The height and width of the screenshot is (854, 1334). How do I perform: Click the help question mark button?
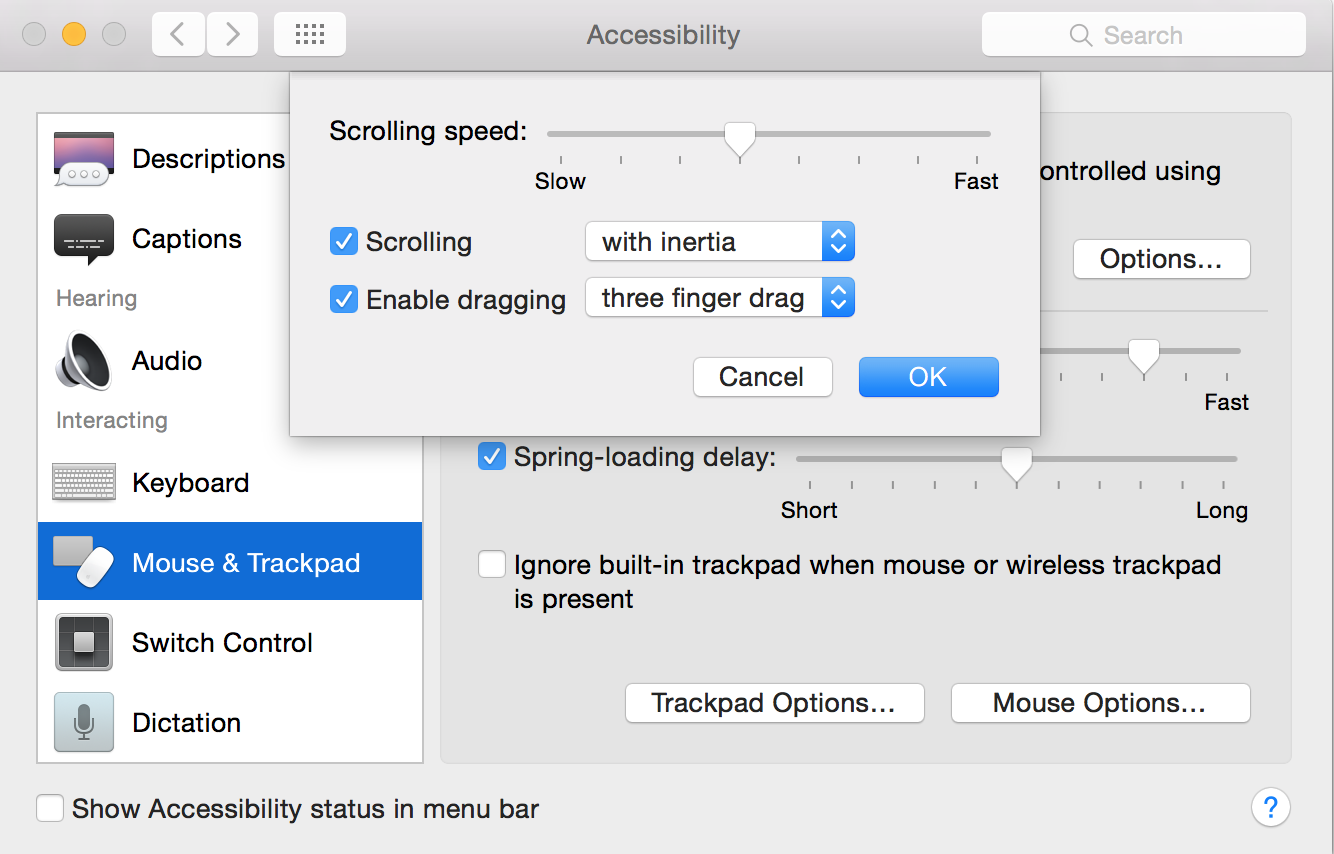tap(1270, 807)
